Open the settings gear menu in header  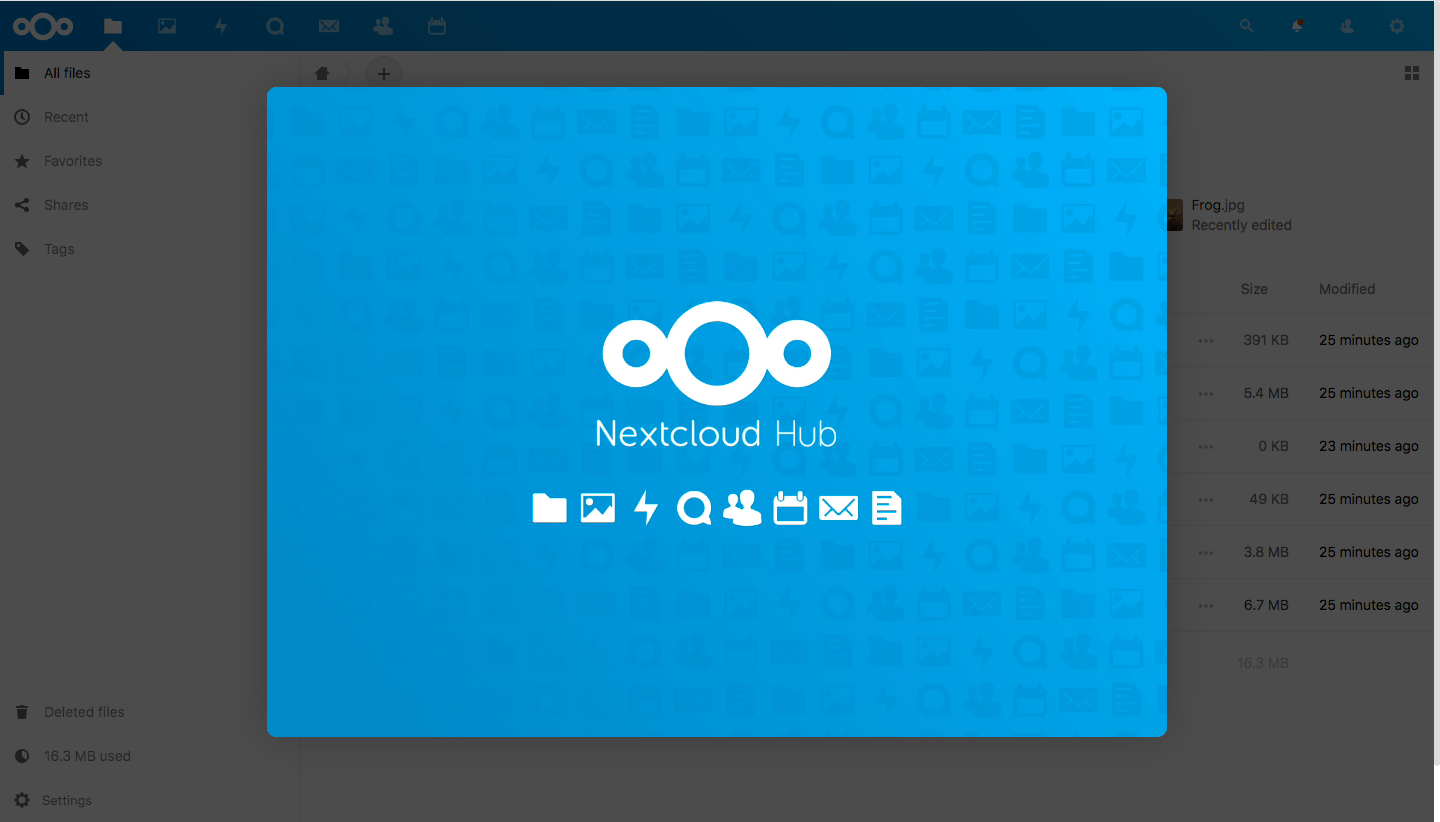tap(1397, 27)
